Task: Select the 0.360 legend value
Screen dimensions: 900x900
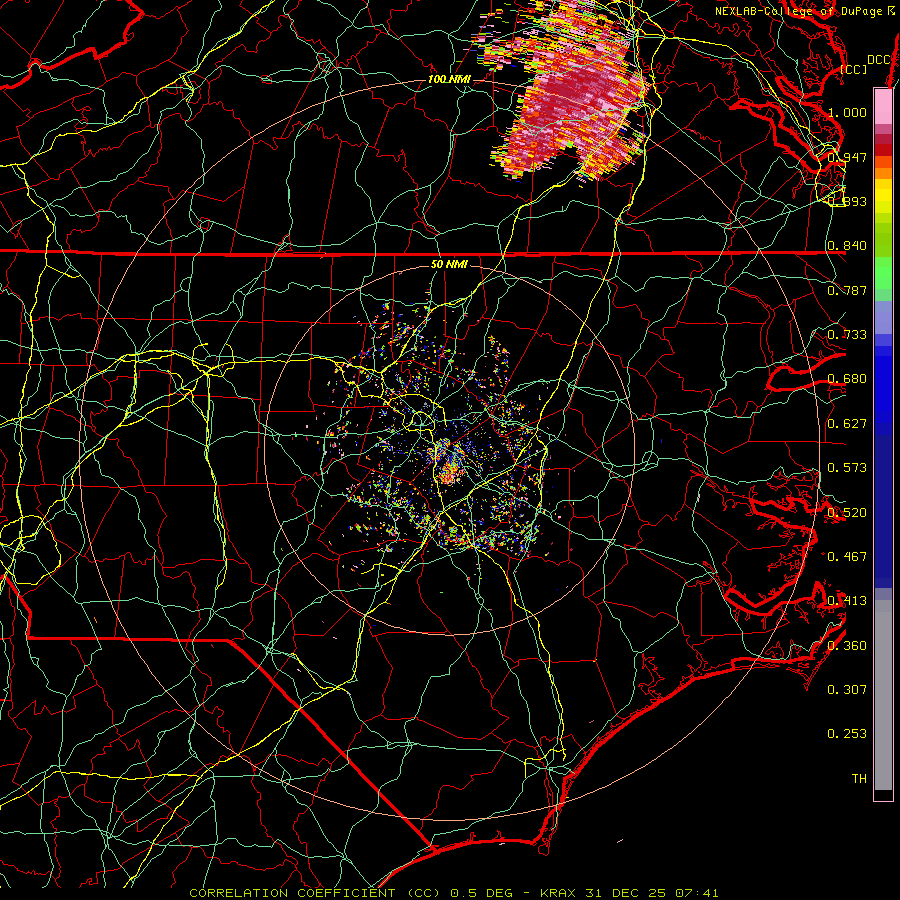Action: (x=847, y=646)
